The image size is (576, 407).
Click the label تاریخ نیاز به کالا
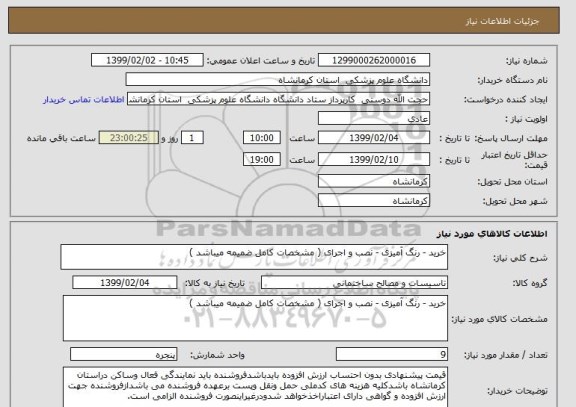215,283
